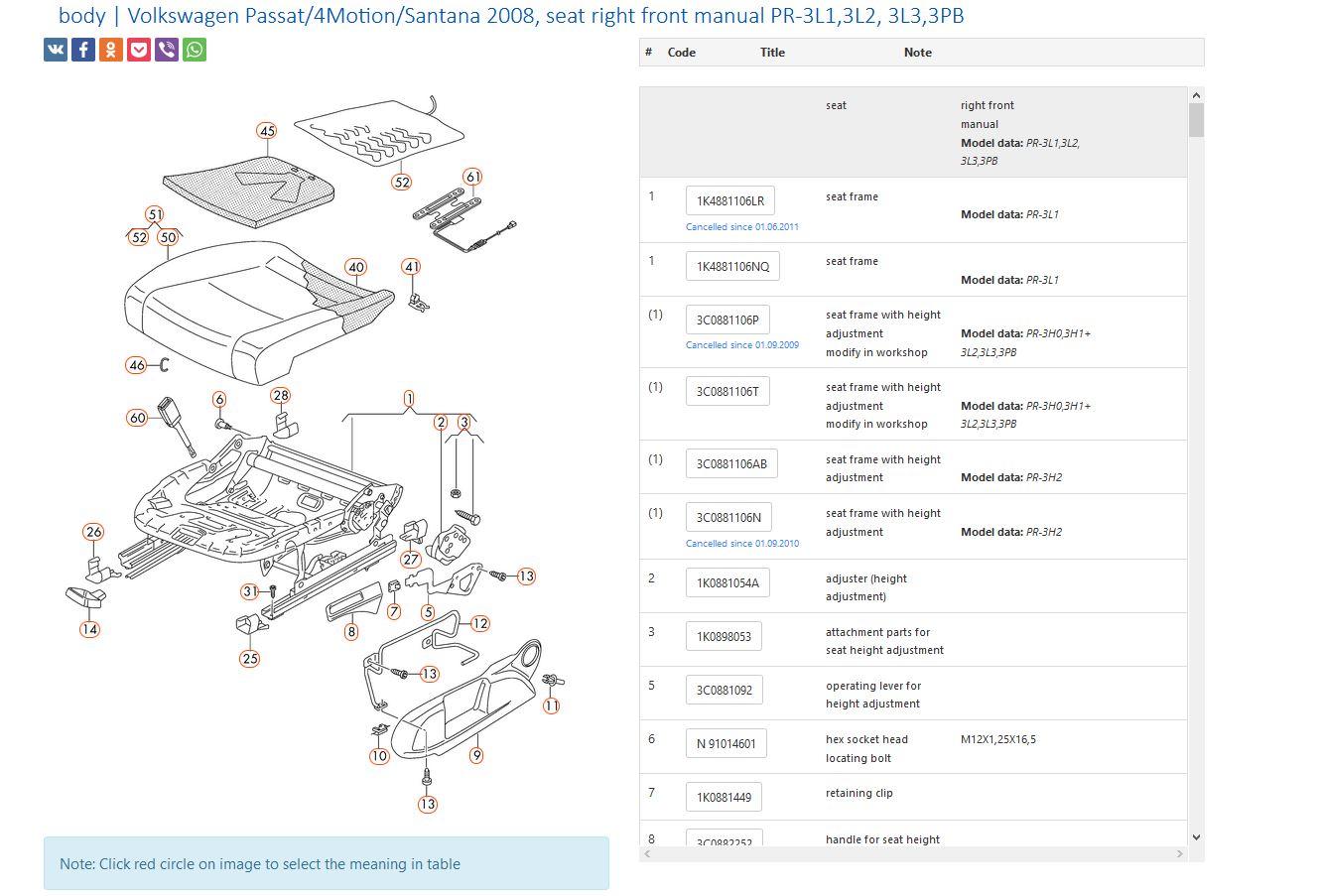The height and width of the screenshot is (896, 1319).
Task: Select diagram callout circle 45
Action: 266,131
